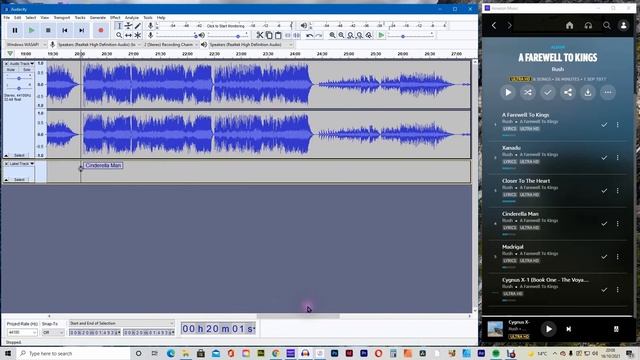Screen dimensions: 640x360
Task: Adjust the Play-at-Speed slider
Action: 410,36
